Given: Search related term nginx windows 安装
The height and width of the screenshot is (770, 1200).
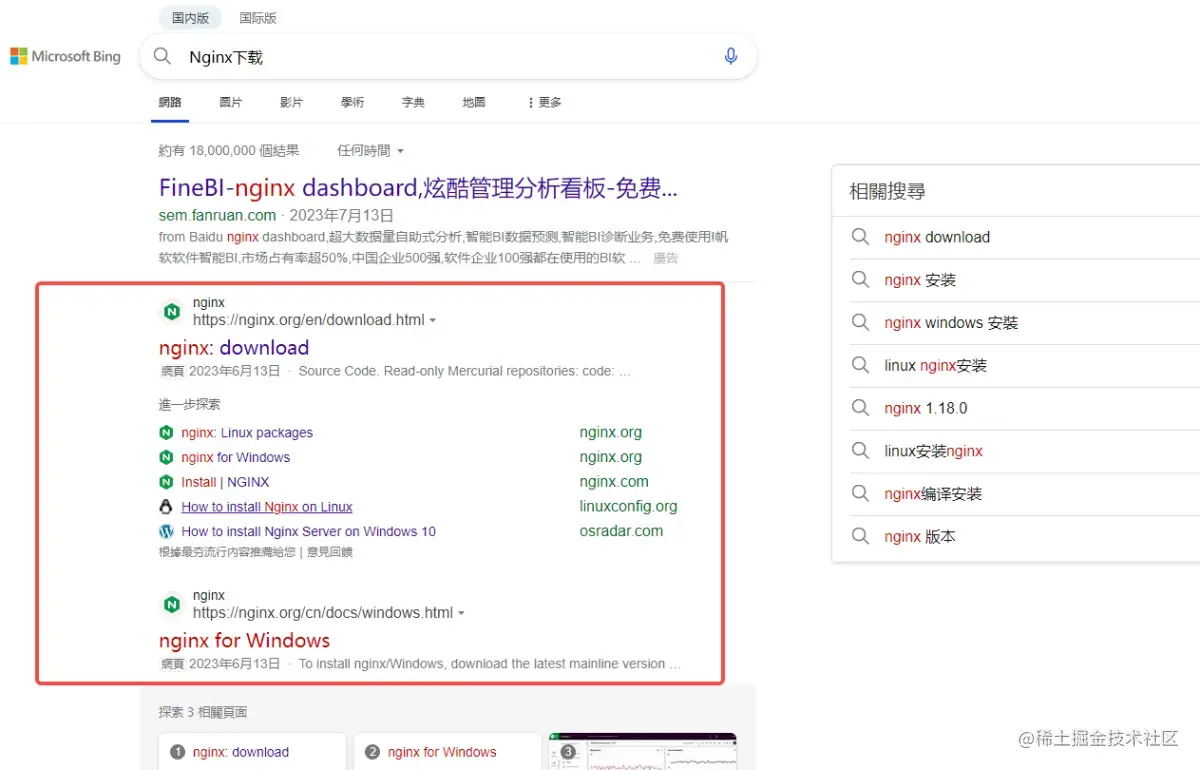Looking at the screenshot, I should tap(951, 323).
